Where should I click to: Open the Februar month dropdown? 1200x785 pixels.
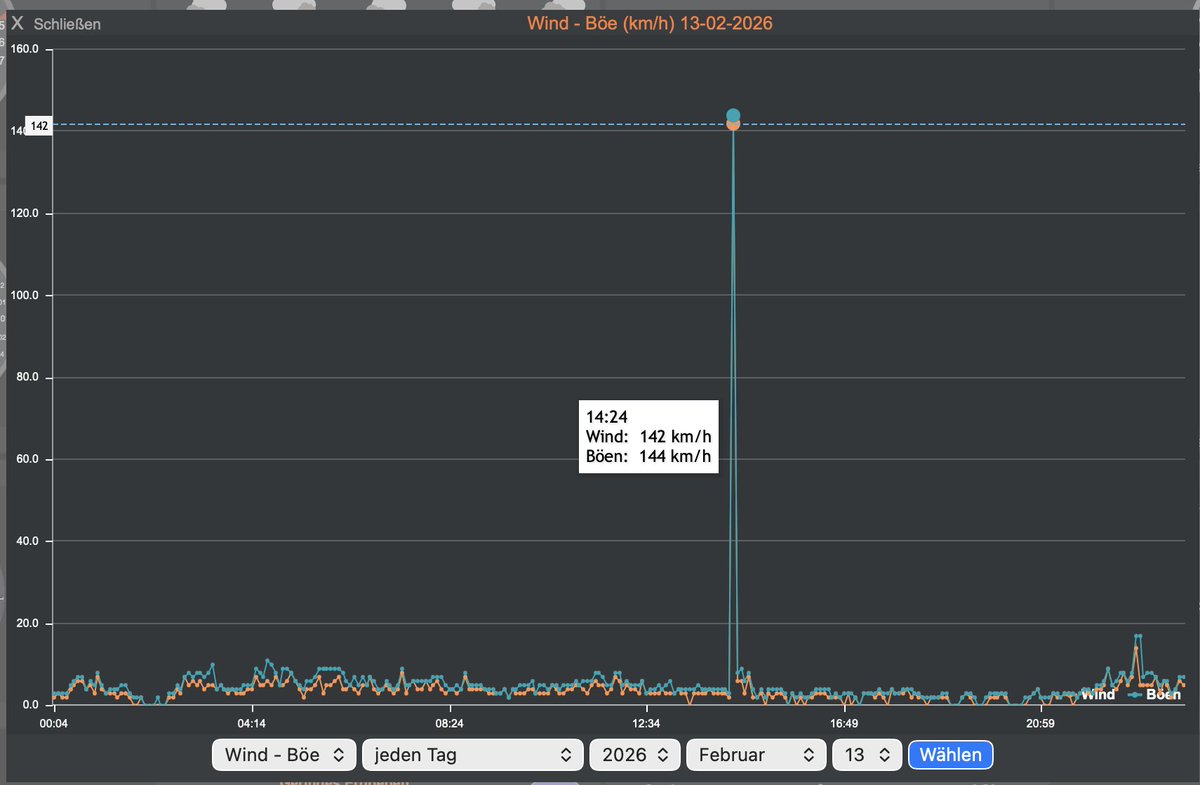pos(756,755)
